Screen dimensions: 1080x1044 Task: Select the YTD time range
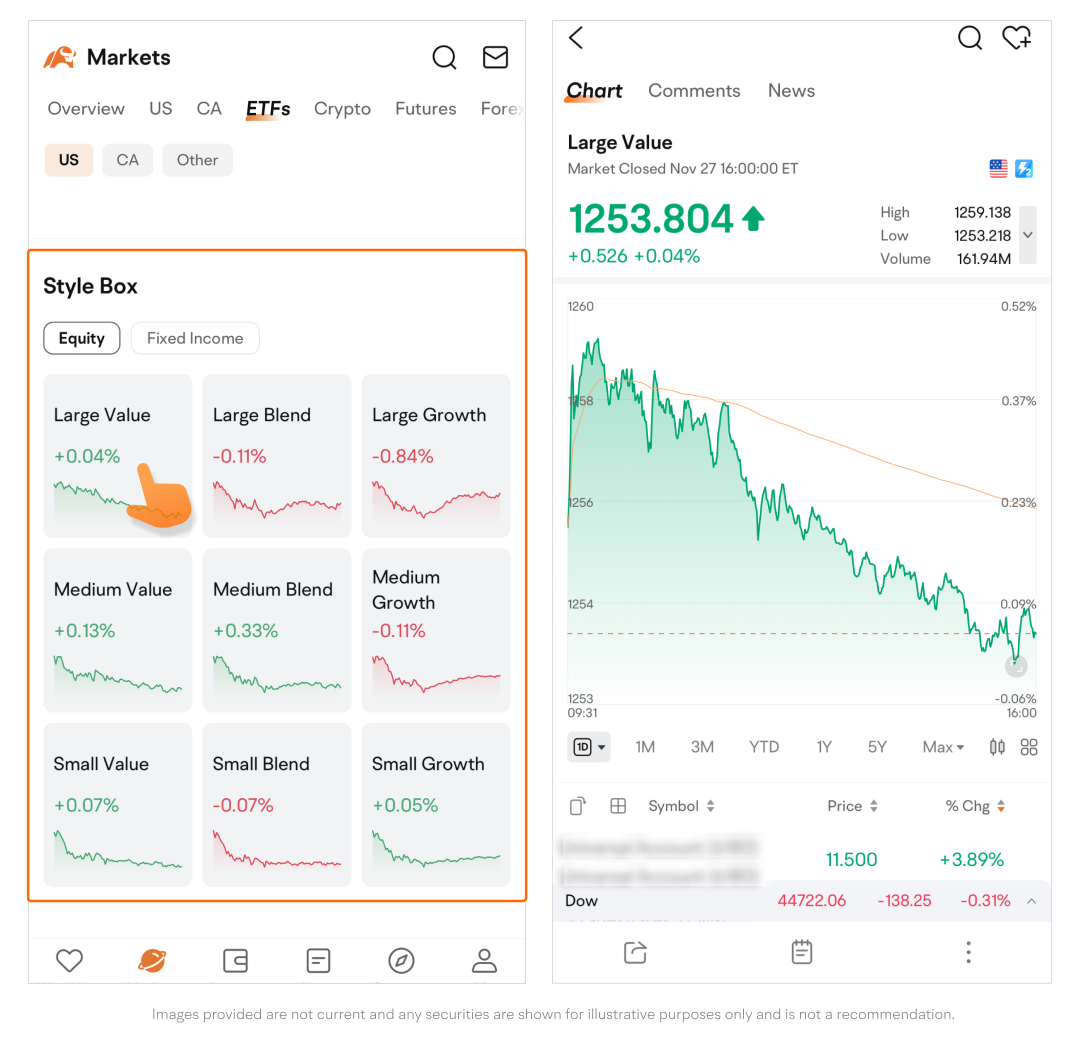pyautogui.click(x=764, y=747)
